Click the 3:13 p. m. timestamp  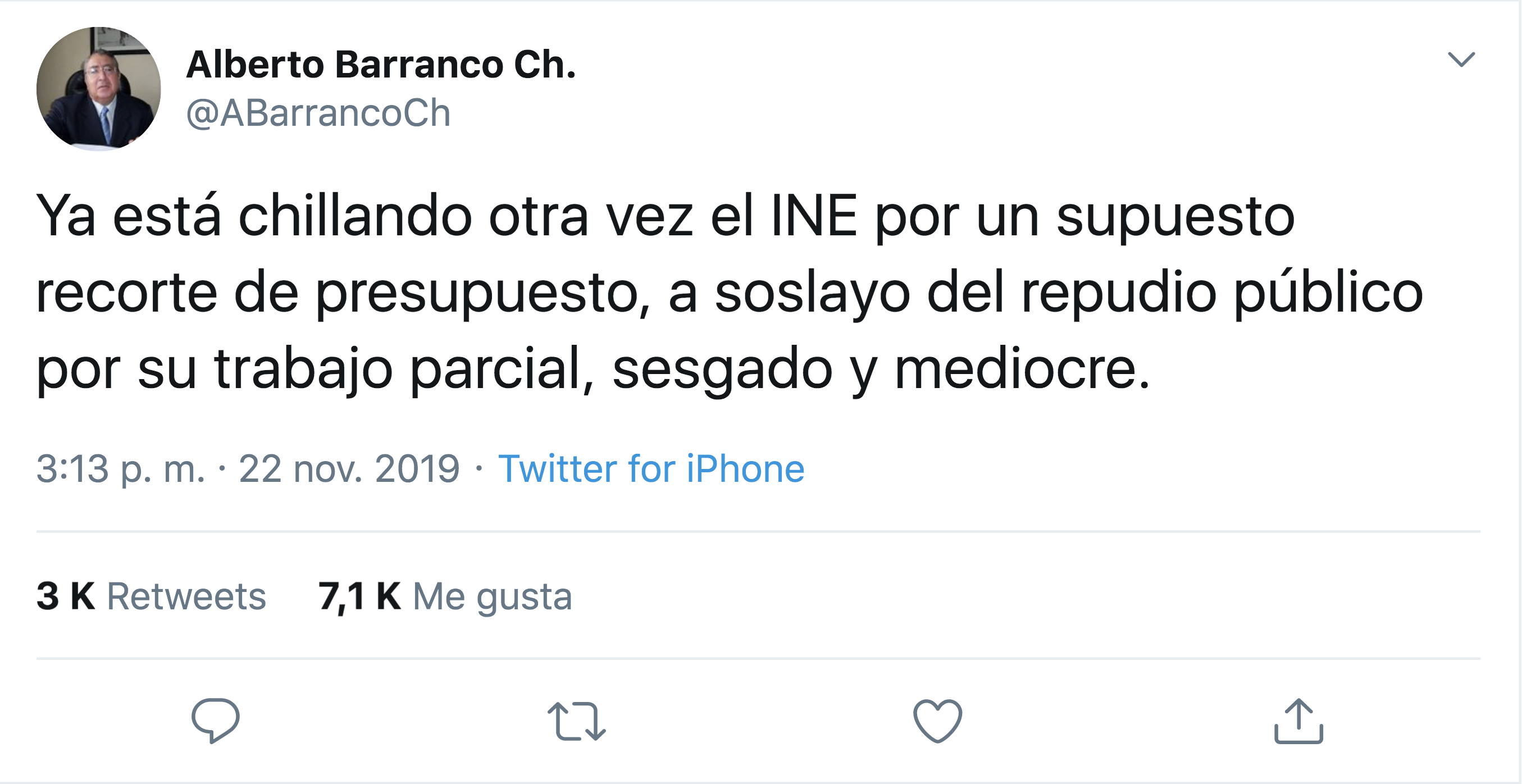coord(121,469)
